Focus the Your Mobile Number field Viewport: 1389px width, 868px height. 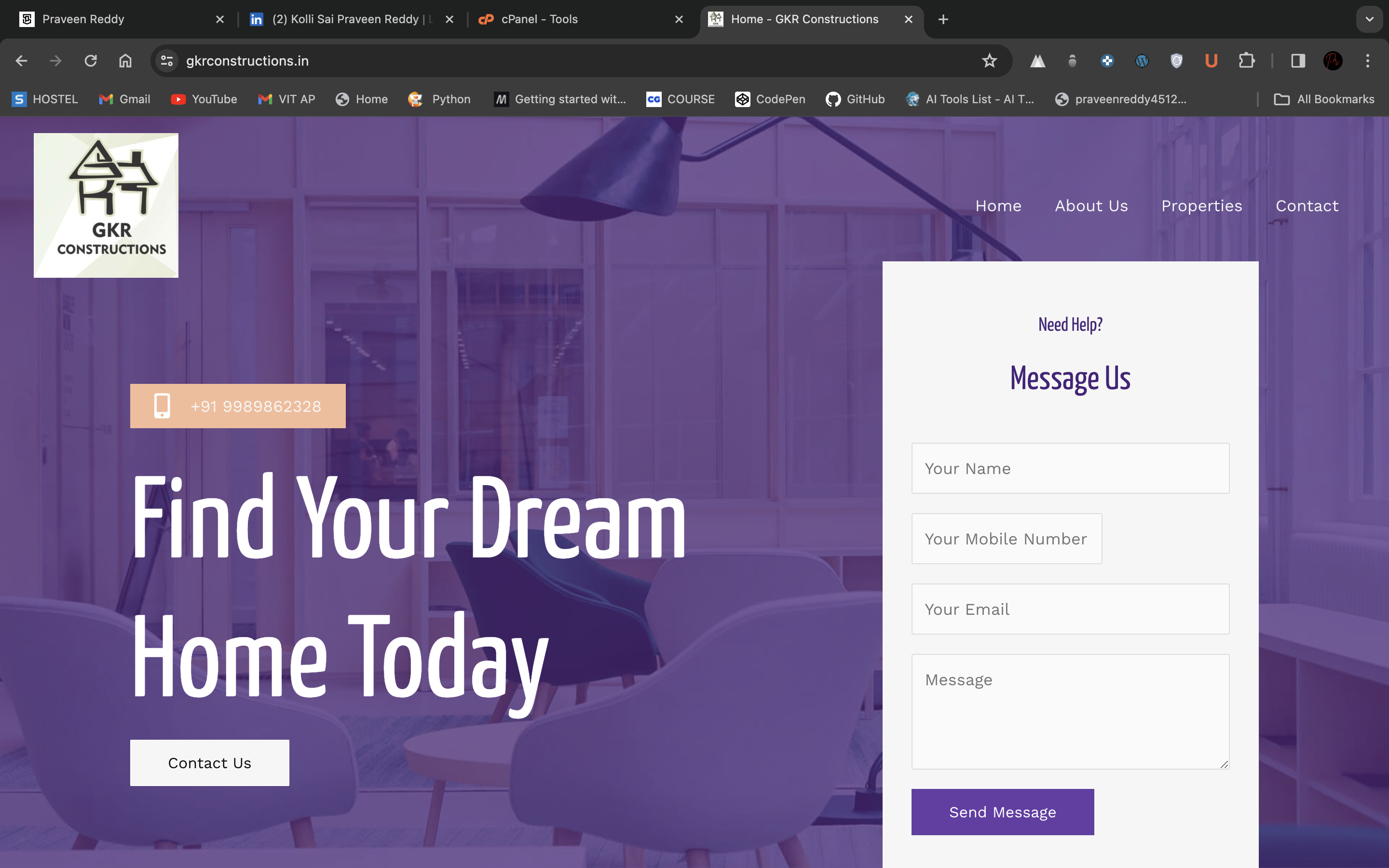1006,539
